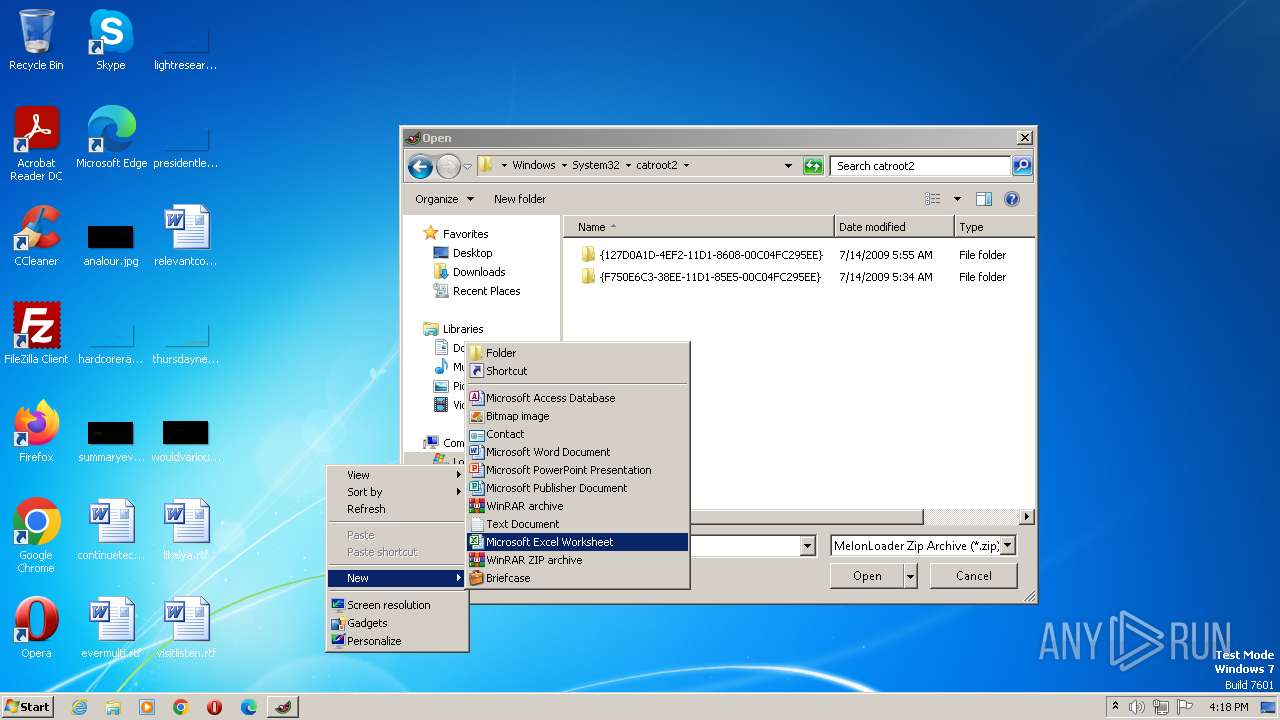Expand the recent pages dropdown arrow
This screenshot has height=720, width=1280.
467,166
